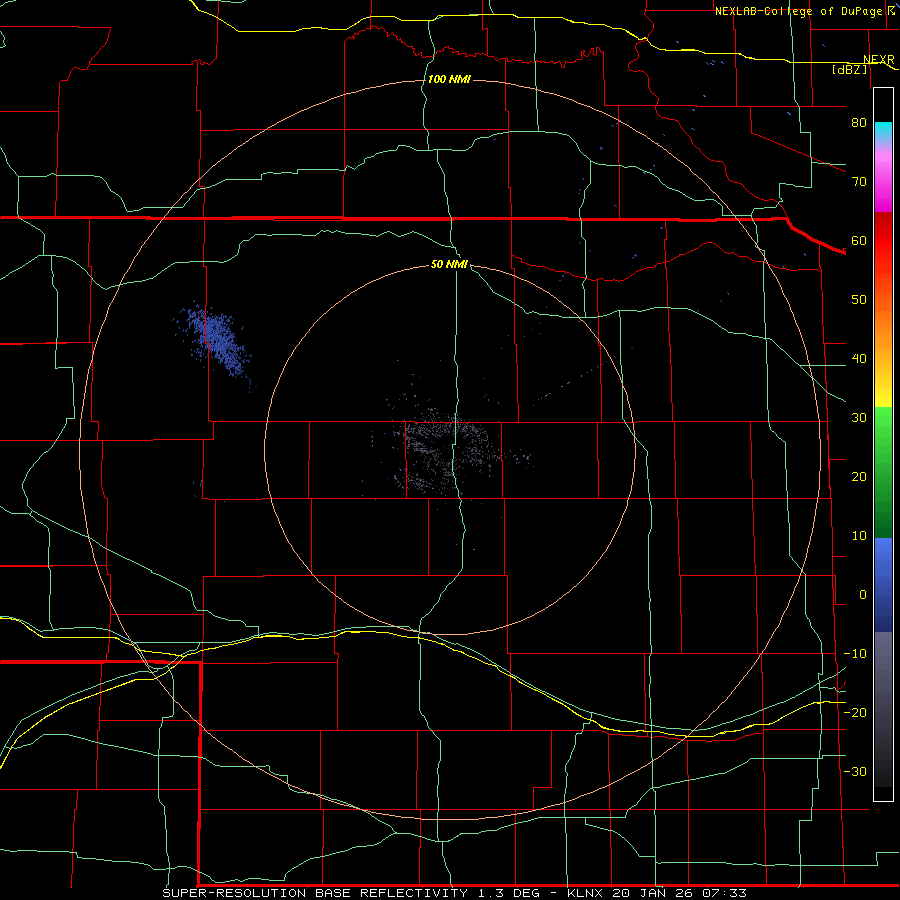Screen dimensions: 900x900
Task: Click the -30 value on the dBZ scale
Action: [855, 771]
